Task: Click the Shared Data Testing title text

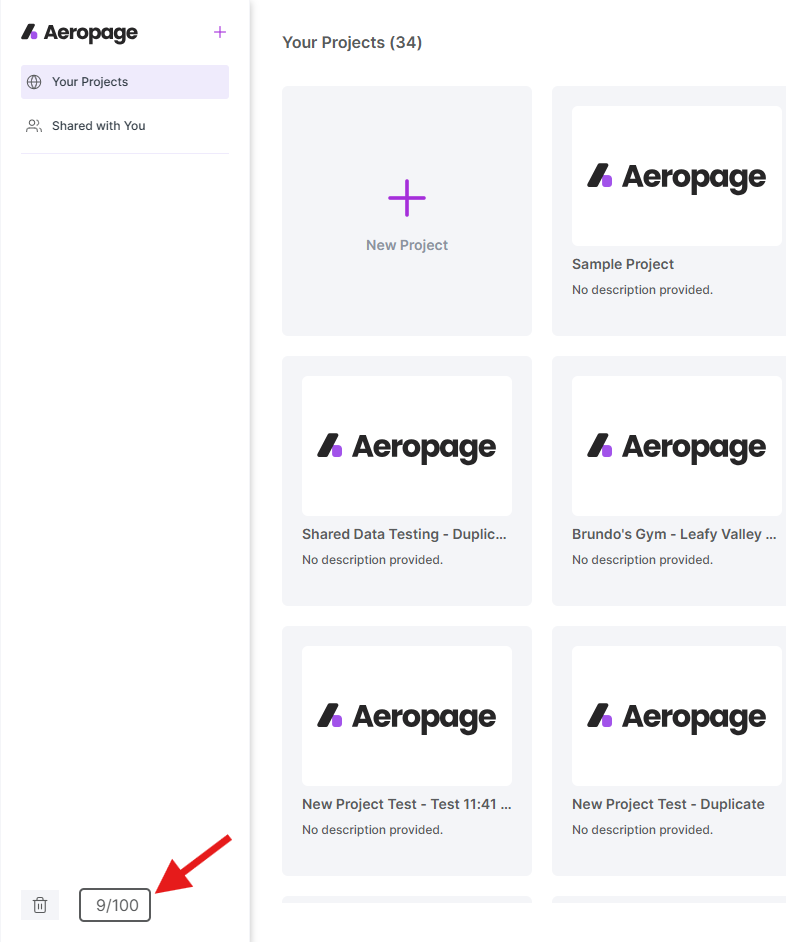Action: [x=404, y=534]
